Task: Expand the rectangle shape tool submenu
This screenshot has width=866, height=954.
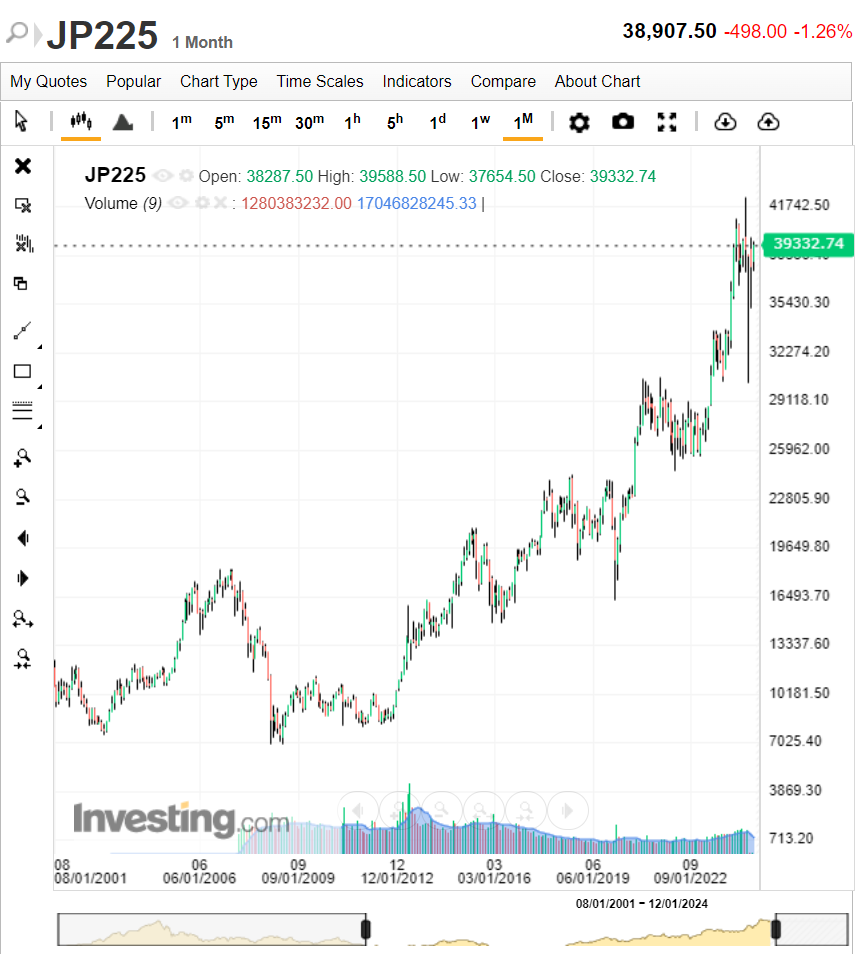Action: (40, 387)
